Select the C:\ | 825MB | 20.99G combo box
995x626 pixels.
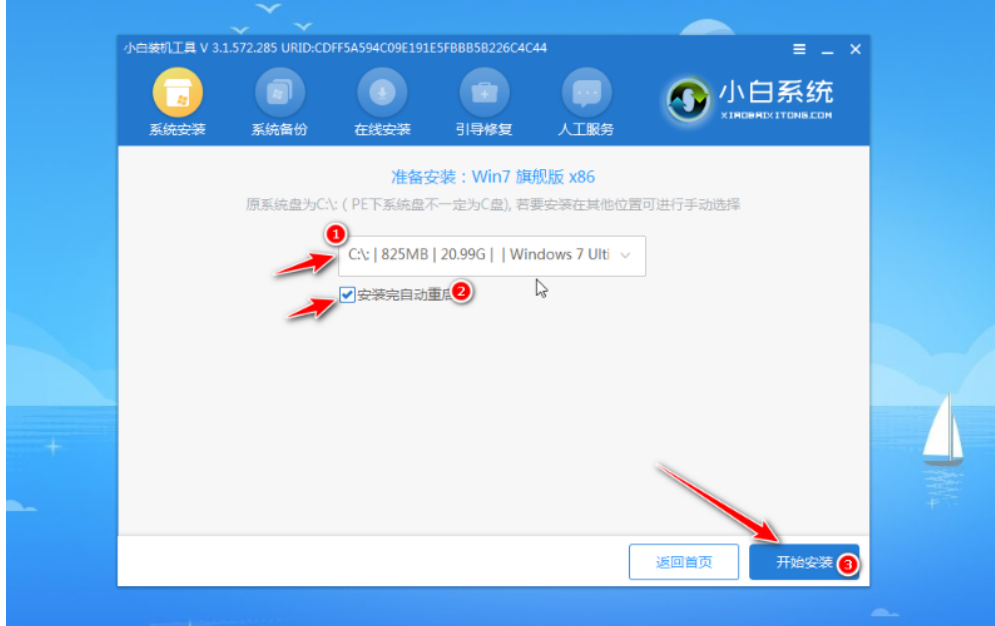click(492, 256)
